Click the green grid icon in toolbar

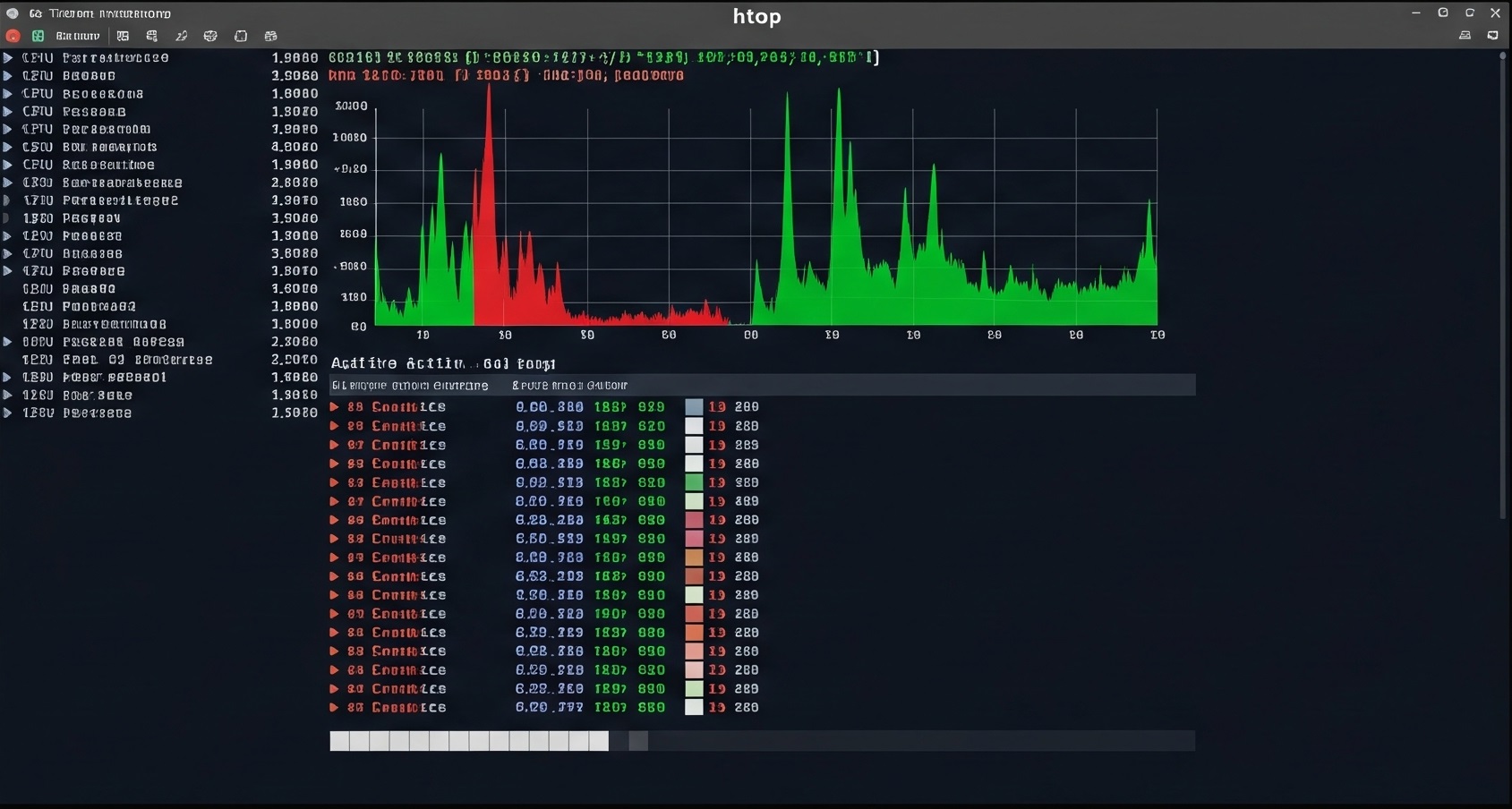pyautogui.click(x=38, y=37)
